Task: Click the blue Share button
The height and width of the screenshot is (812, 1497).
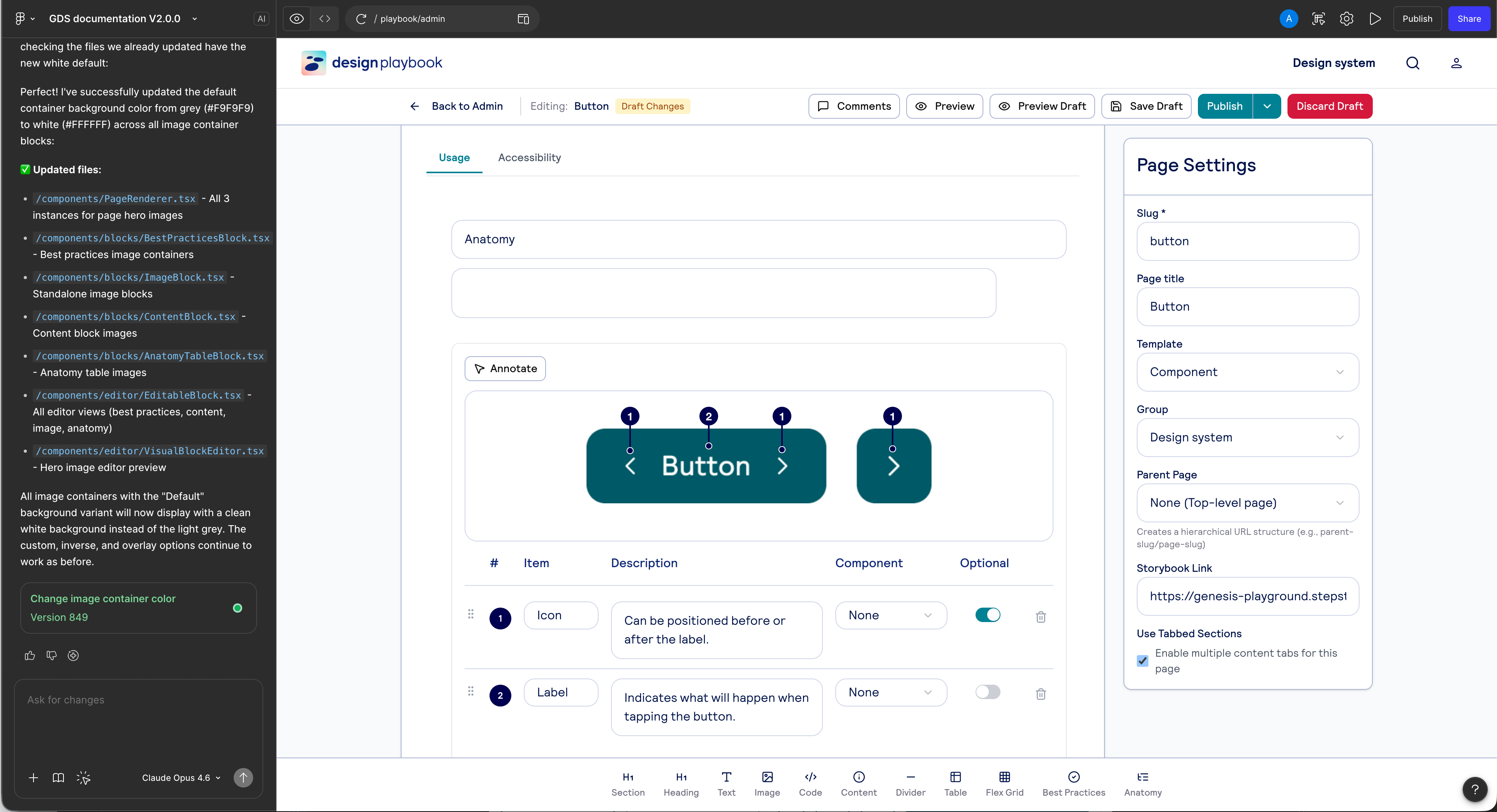Action: click(1469, 19)
